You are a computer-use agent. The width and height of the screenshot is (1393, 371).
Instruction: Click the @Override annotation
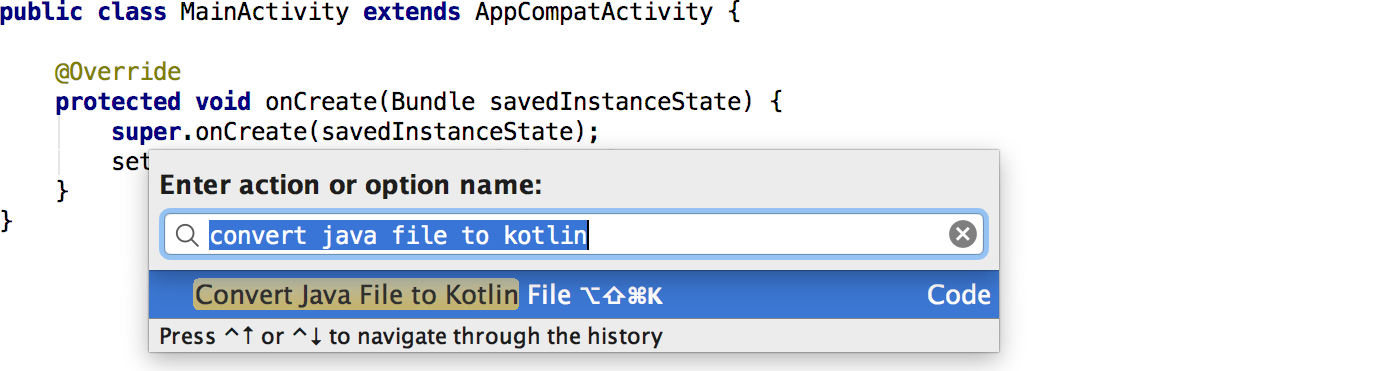[x=118, y=73]
